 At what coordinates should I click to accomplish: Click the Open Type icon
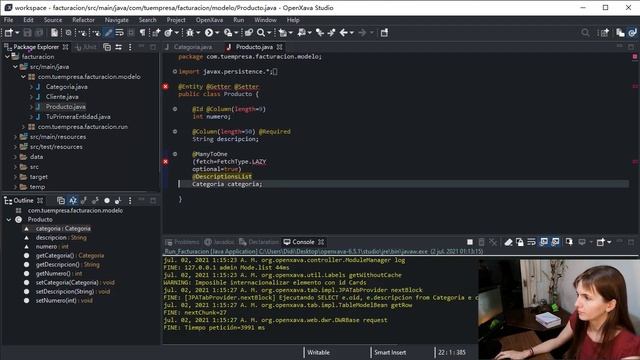tap(249, 33)
